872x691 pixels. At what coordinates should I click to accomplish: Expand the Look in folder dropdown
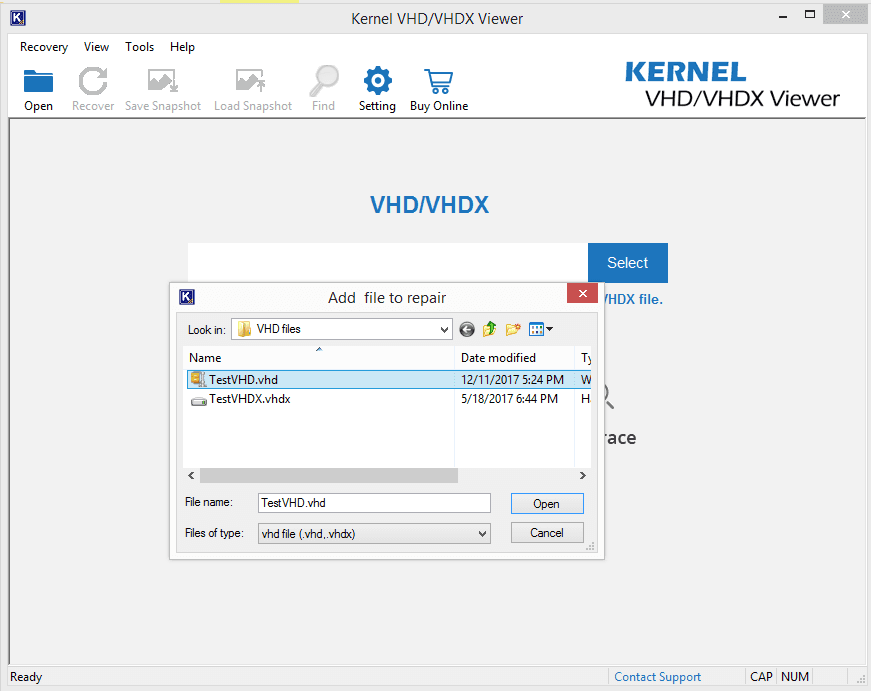pyautogui.click(x=444, y=330)
